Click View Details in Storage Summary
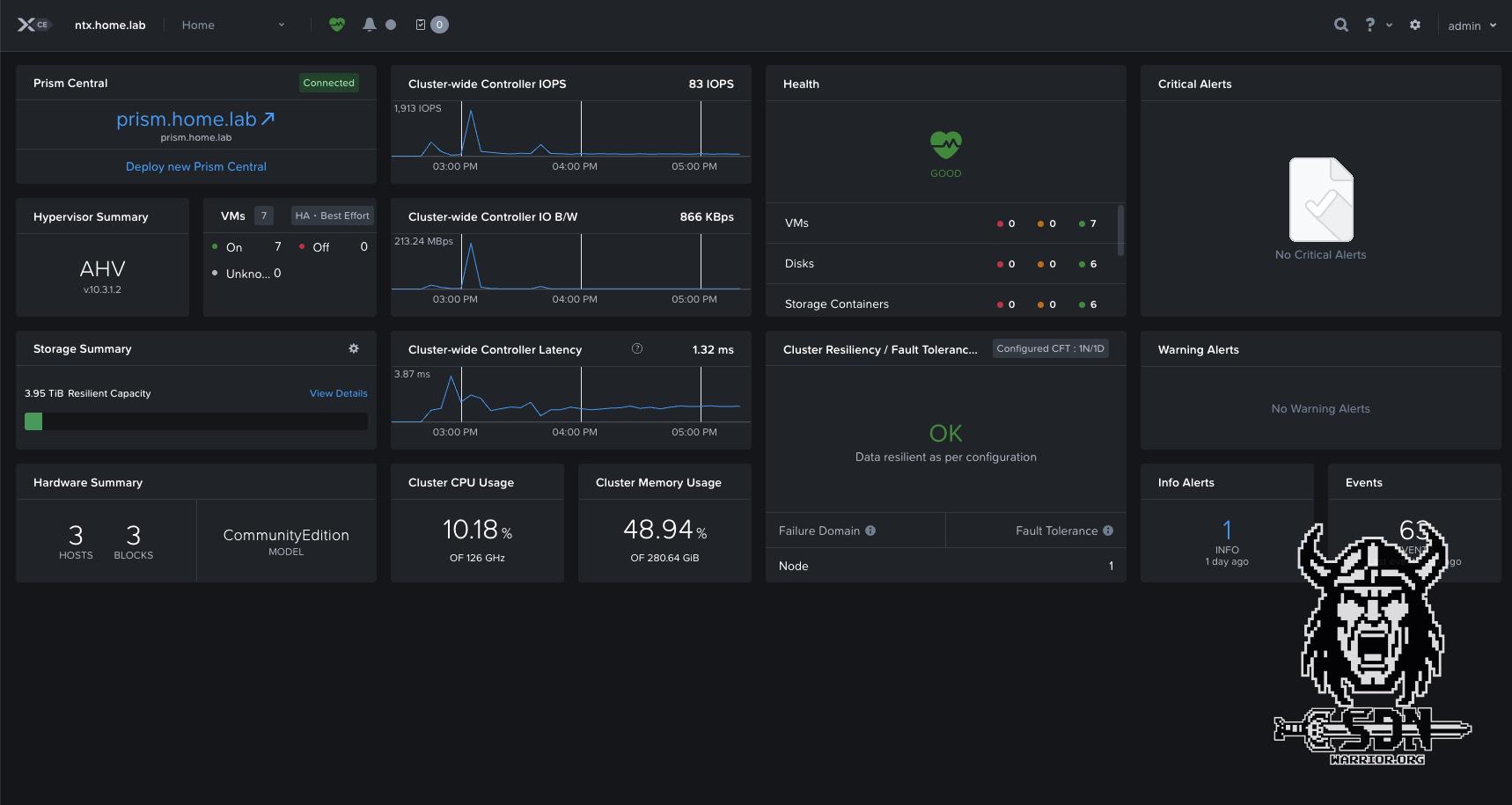The height and width of the screenshot is (805, 1512). tap(338, 393)
